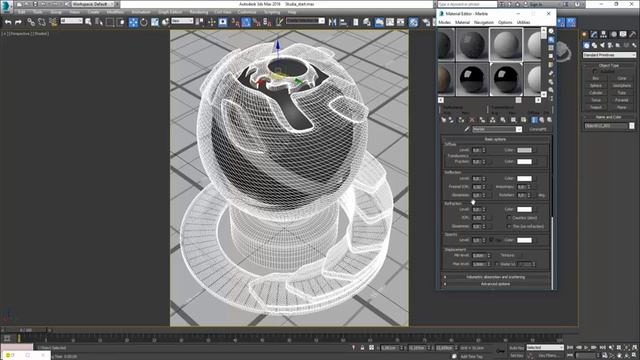Click the Sample Type sphere icon
Viewport: 640px width, 360px height.
coord(551,31)
